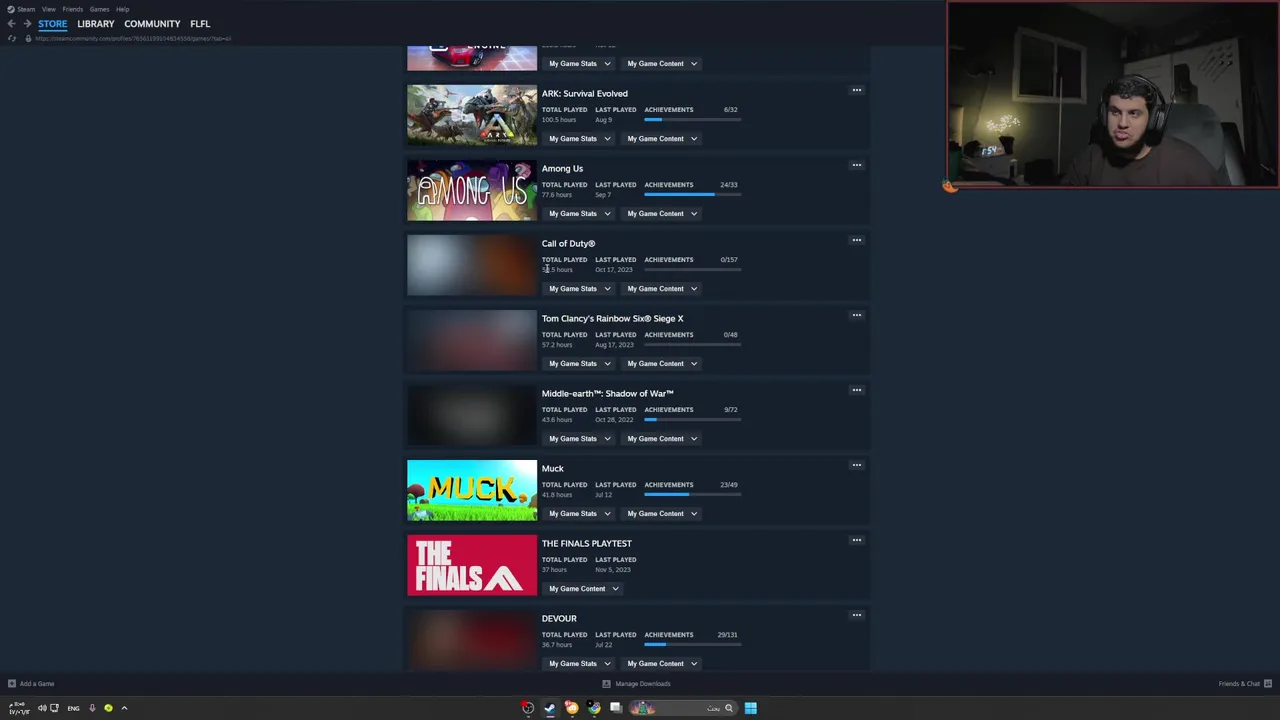1280x720 pixels.
Task: Open the Games menu
Action: (x=99, y=9)
